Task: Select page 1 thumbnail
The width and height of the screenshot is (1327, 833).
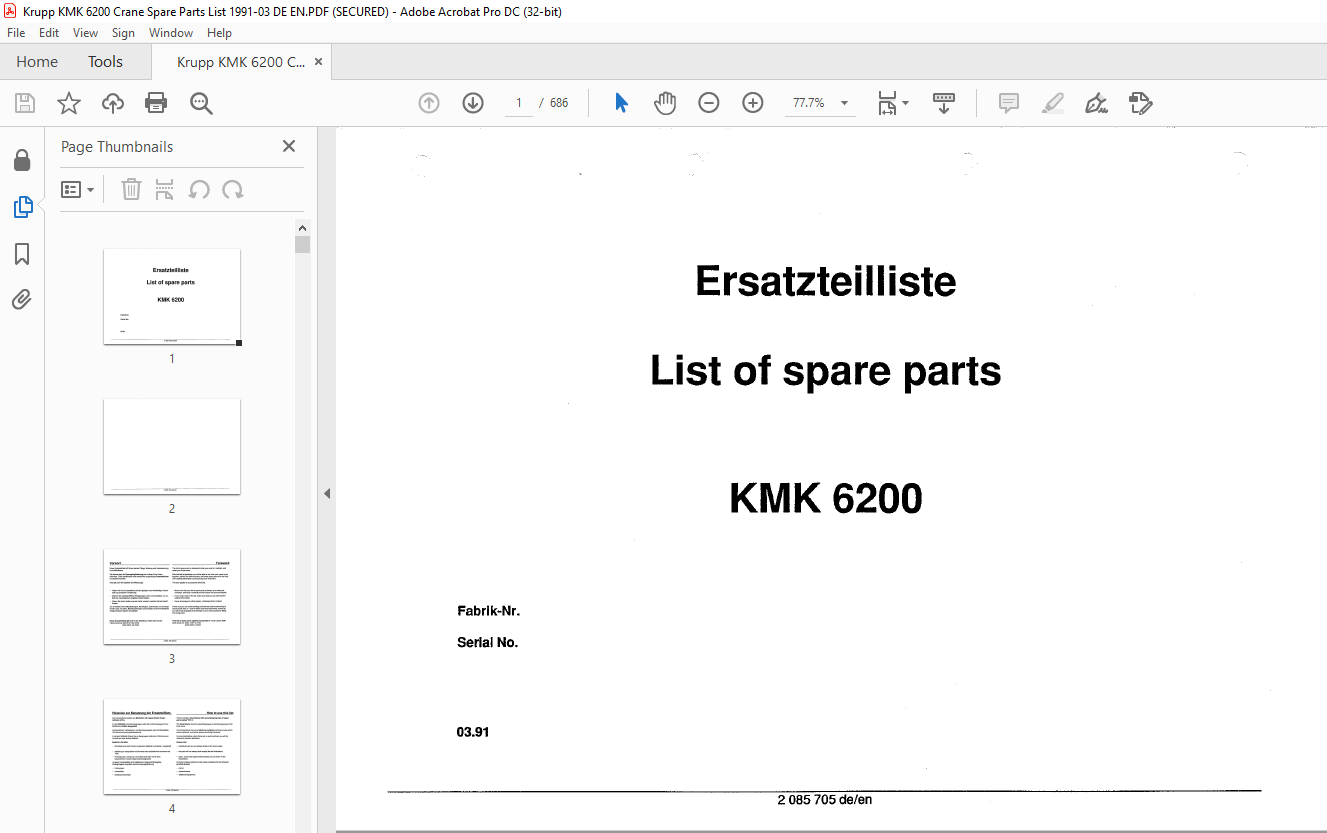Action: [172, 297]
